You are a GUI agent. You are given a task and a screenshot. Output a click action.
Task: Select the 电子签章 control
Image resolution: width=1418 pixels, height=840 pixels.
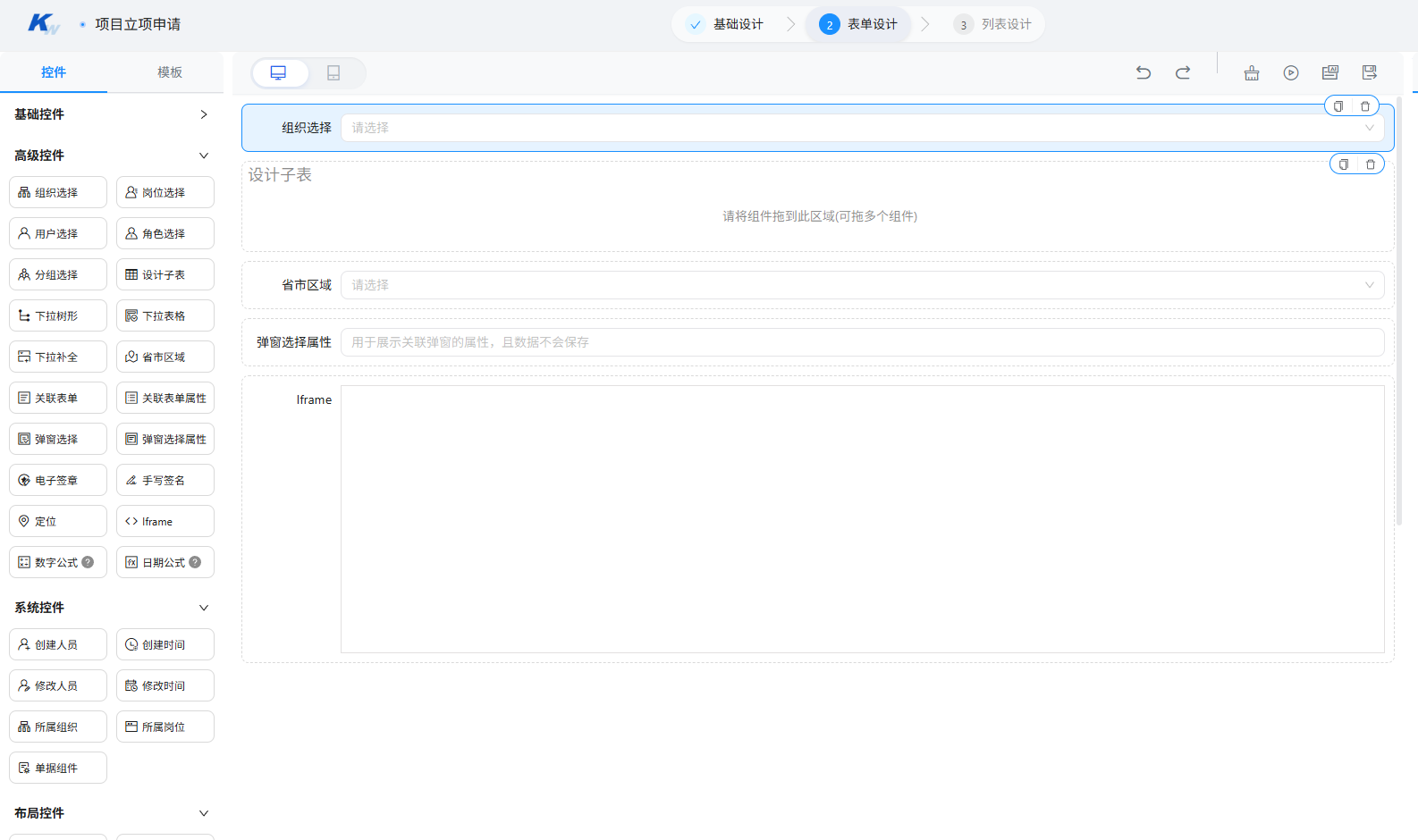click(58, 480)
